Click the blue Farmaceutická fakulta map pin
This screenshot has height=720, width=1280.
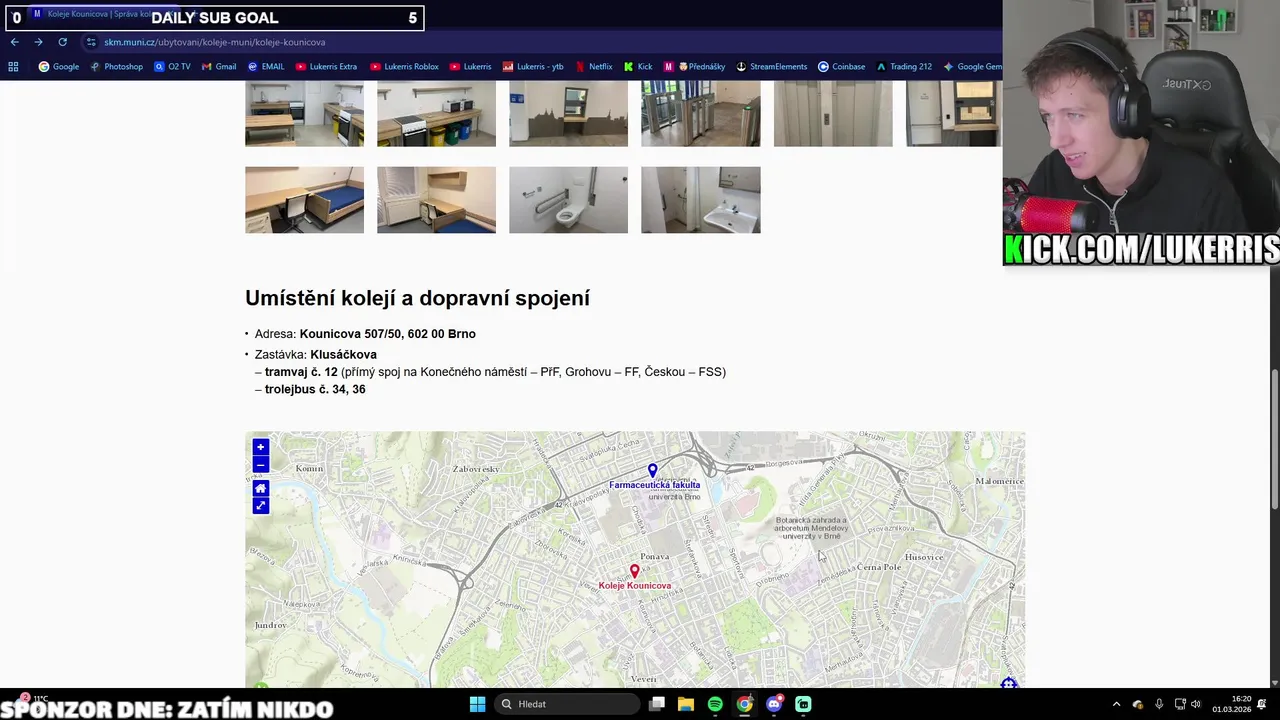point(652,470)
